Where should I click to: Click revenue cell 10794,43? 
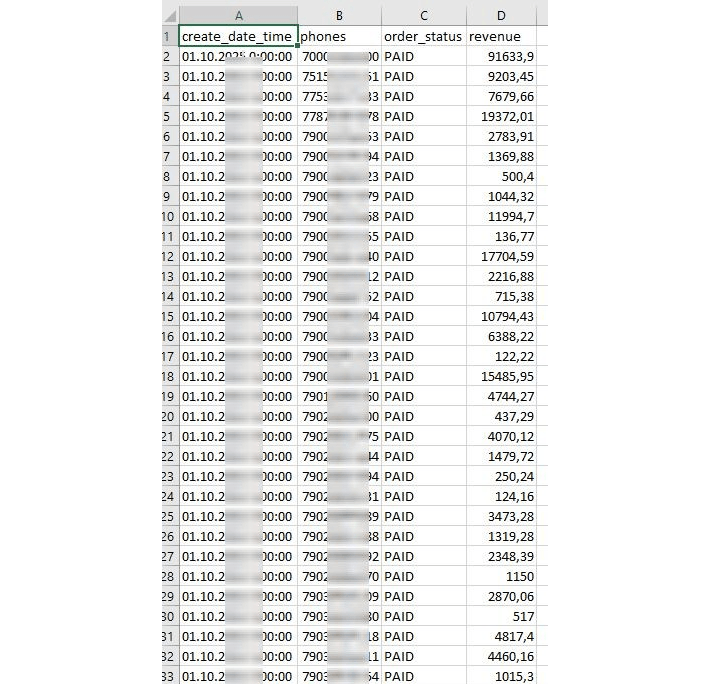coord(501,316)
